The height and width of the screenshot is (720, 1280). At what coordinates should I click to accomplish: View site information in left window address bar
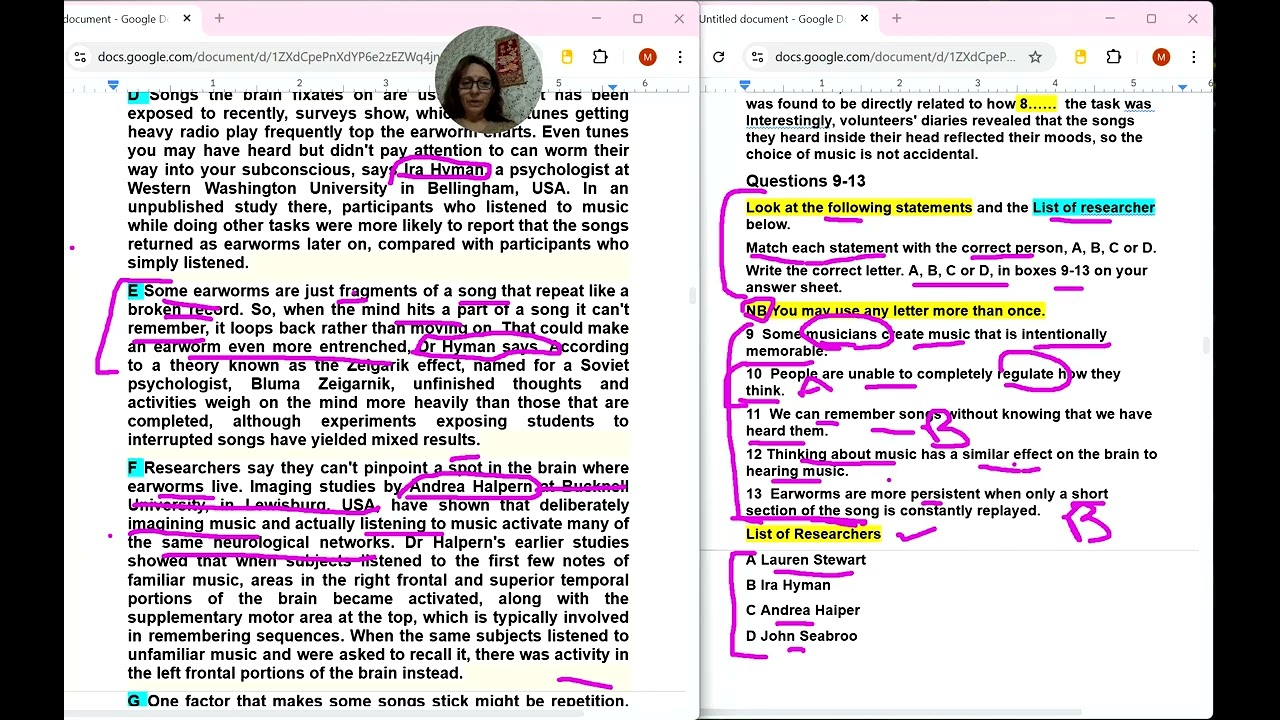[80, 57]
